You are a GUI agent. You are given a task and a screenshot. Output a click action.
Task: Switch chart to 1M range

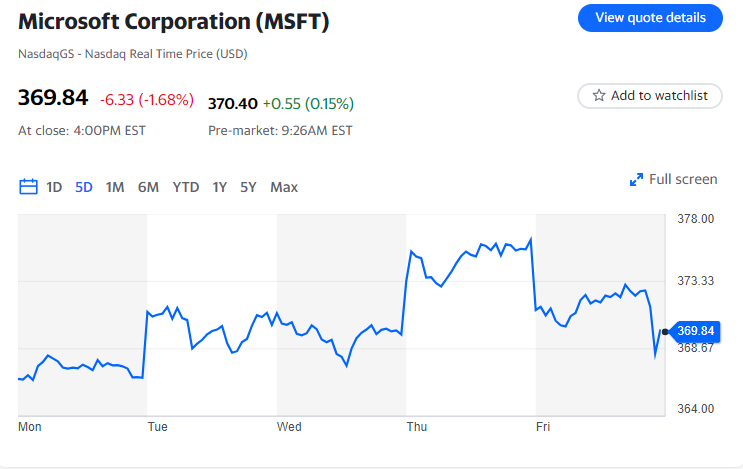point(115,187)
